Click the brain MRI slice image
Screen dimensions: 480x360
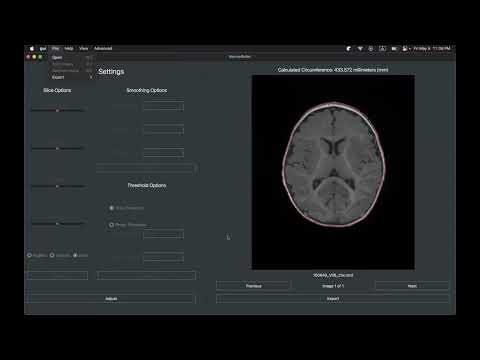[x=333, y=172]
